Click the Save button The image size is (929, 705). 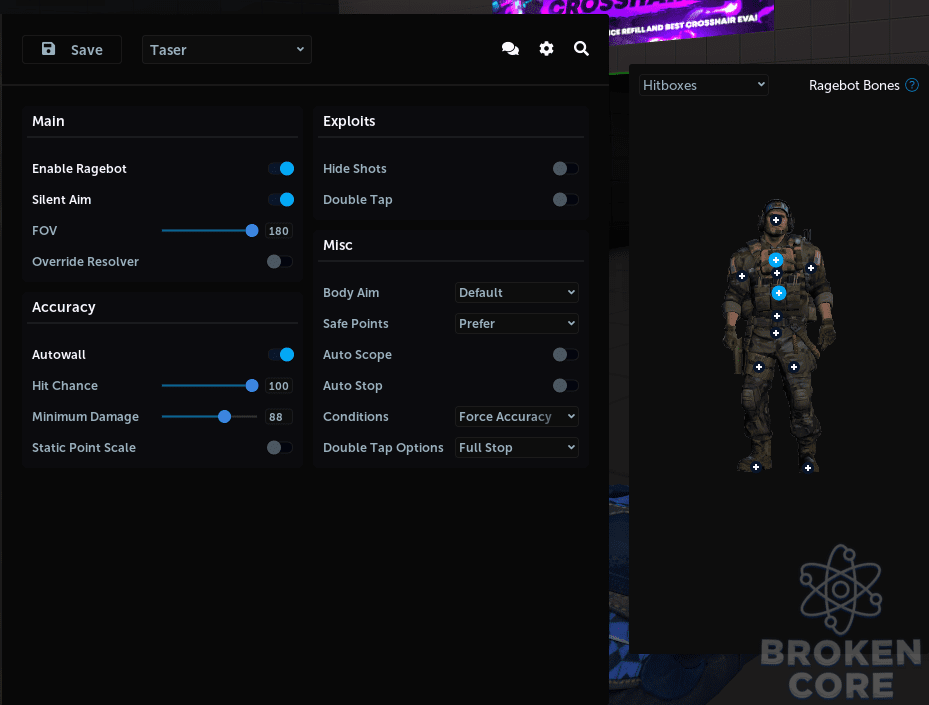(72, 50)
